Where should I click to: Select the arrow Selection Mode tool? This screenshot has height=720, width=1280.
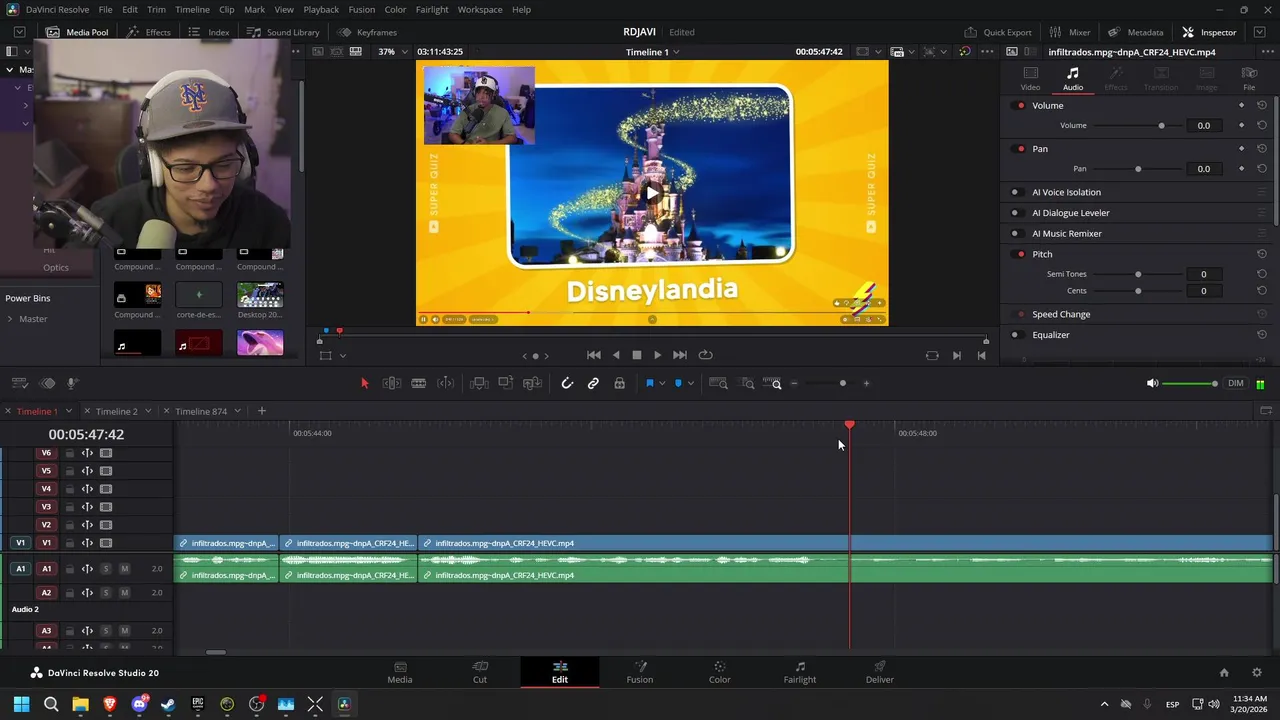pos(364,383)
